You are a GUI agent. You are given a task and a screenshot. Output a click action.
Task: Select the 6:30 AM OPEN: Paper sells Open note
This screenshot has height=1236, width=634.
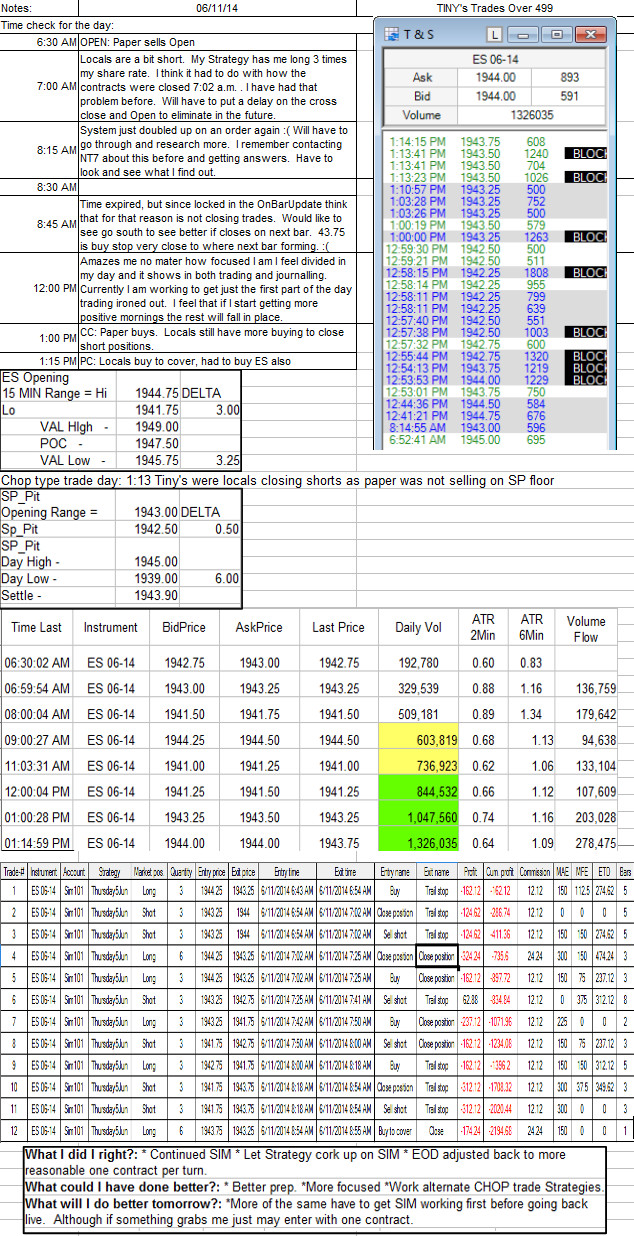(x=217, y=43)
